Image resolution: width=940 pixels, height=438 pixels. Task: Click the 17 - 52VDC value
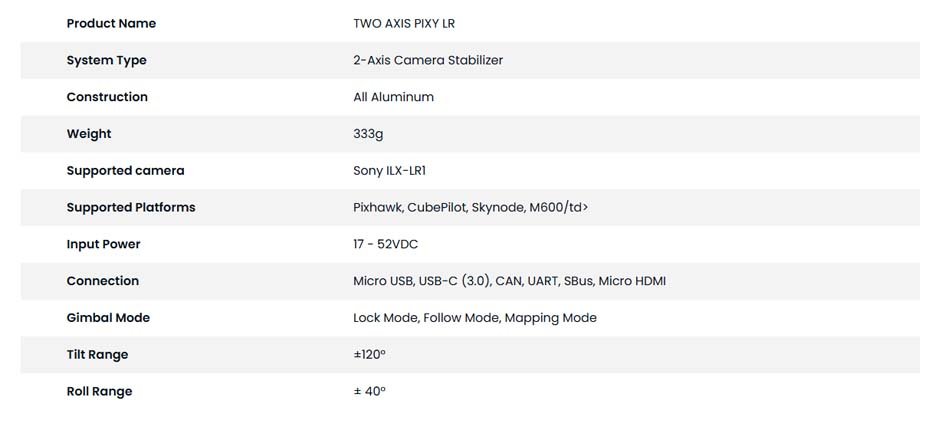click(x=385, y=244)
